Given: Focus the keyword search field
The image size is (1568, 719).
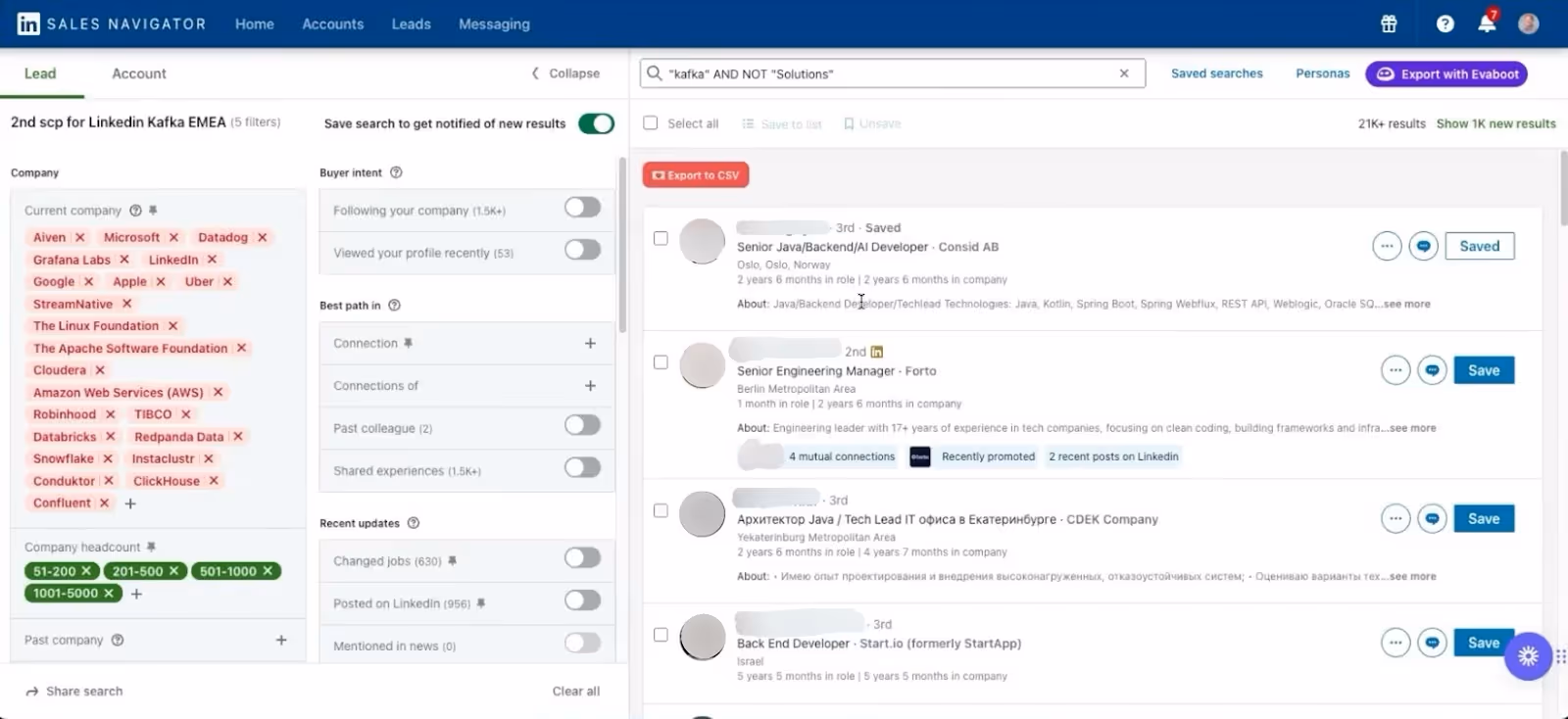Looking at the screenshot, I should (892, 73).
